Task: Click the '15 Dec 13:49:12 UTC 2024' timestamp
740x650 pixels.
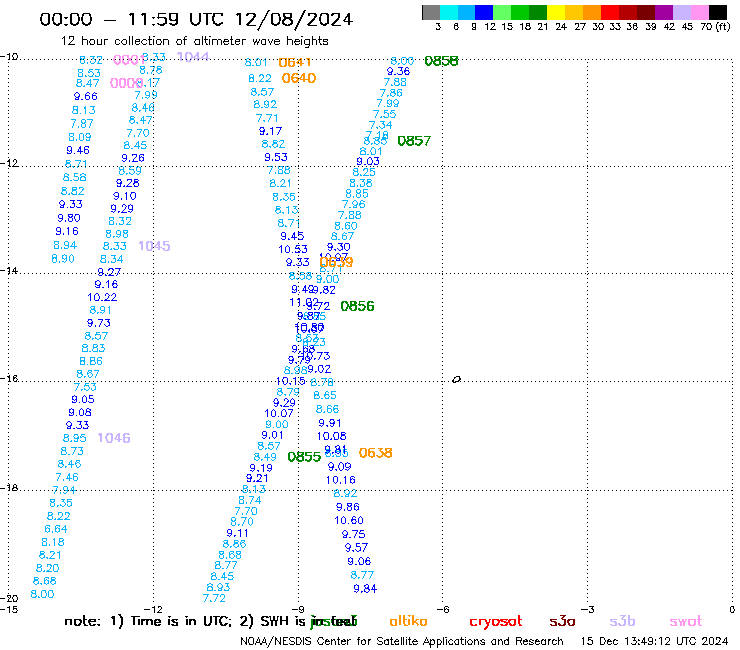Action: [x=654, y=642]
